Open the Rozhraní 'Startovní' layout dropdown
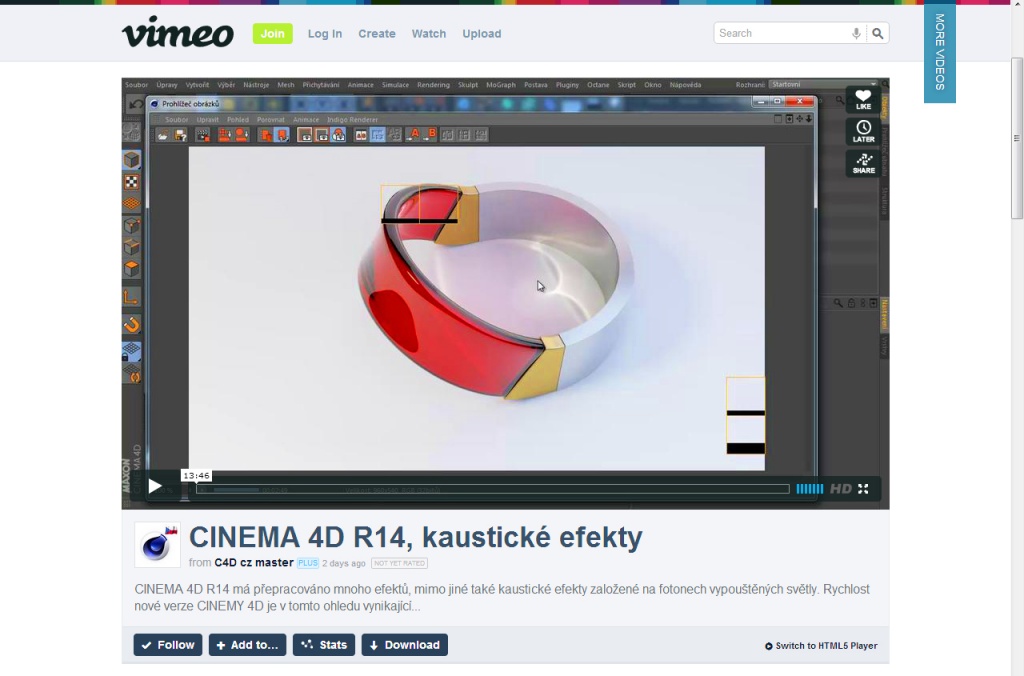 point(824,84)
